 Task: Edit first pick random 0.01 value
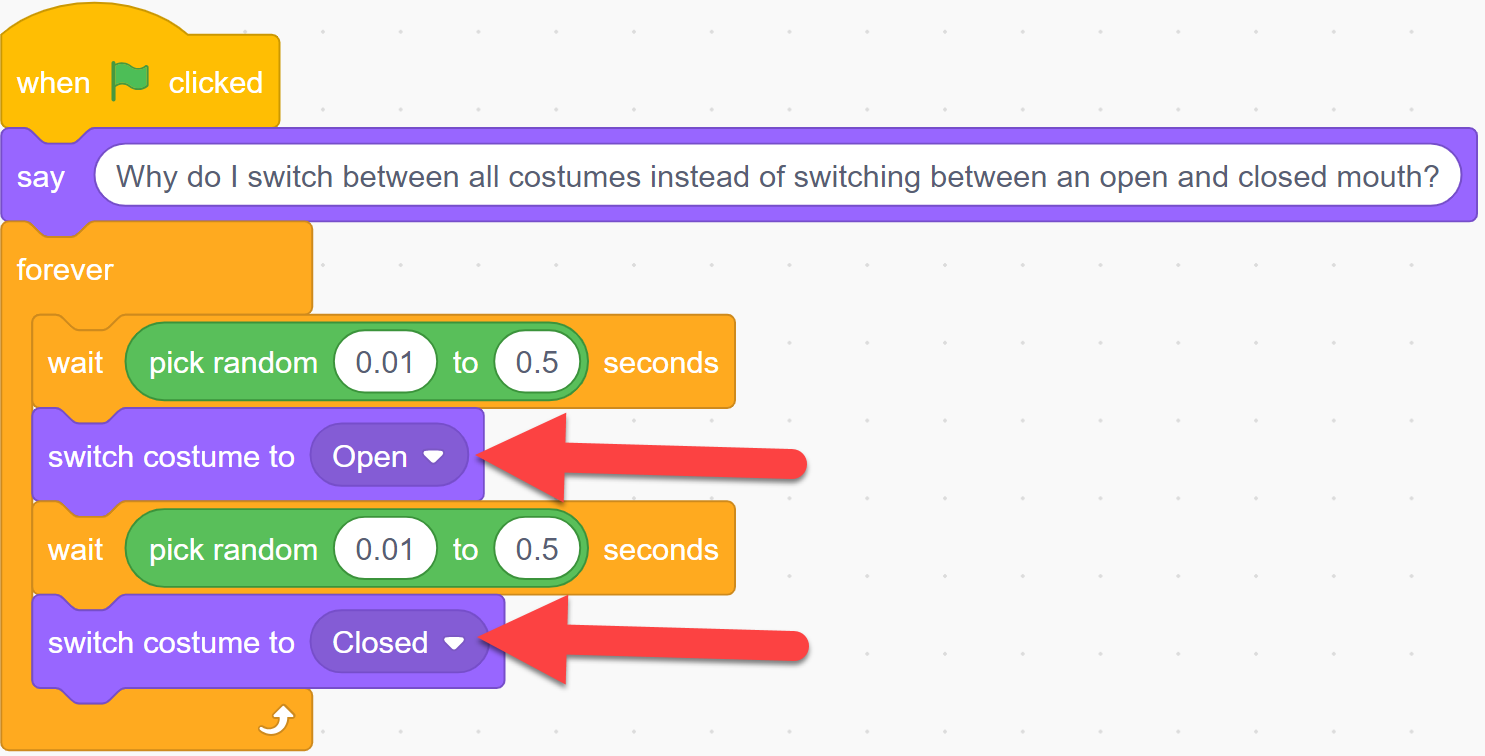click(x=385, y=362)
